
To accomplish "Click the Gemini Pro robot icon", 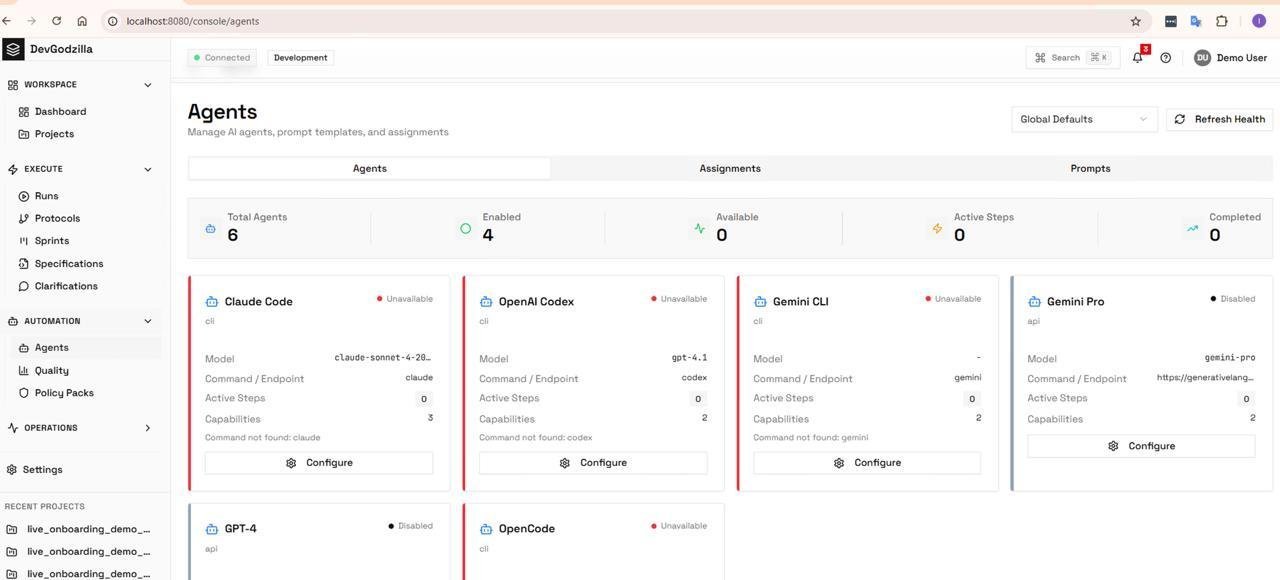I will coord(1034,302).
